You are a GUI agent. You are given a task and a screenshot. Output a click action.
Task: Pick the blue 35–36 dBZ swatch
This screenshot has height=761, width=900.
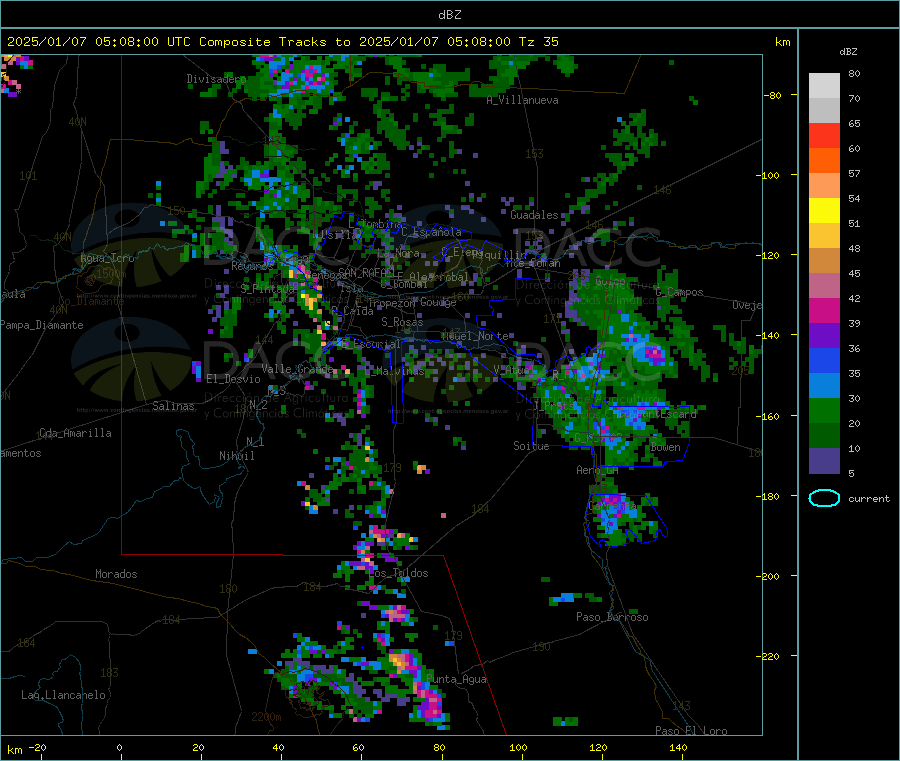click(x=824, y=360)
